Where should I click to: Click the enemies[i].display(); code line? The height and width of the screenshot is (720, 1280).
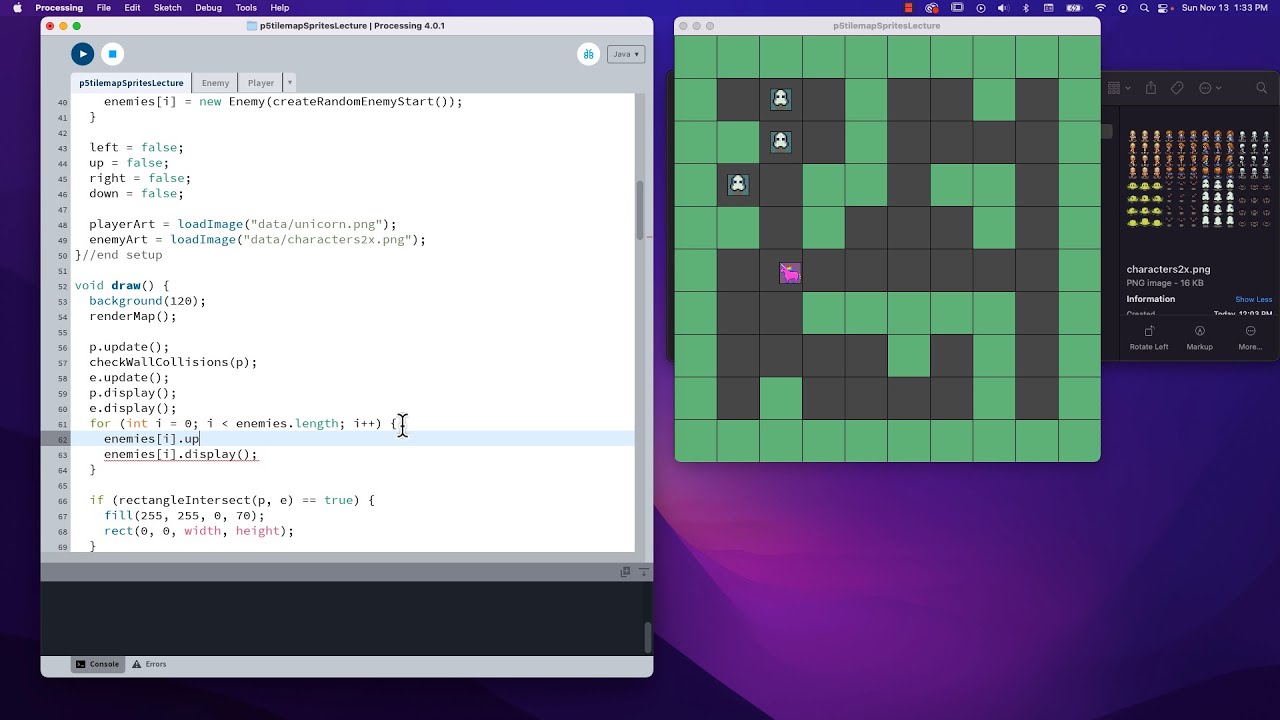(181, 454)
